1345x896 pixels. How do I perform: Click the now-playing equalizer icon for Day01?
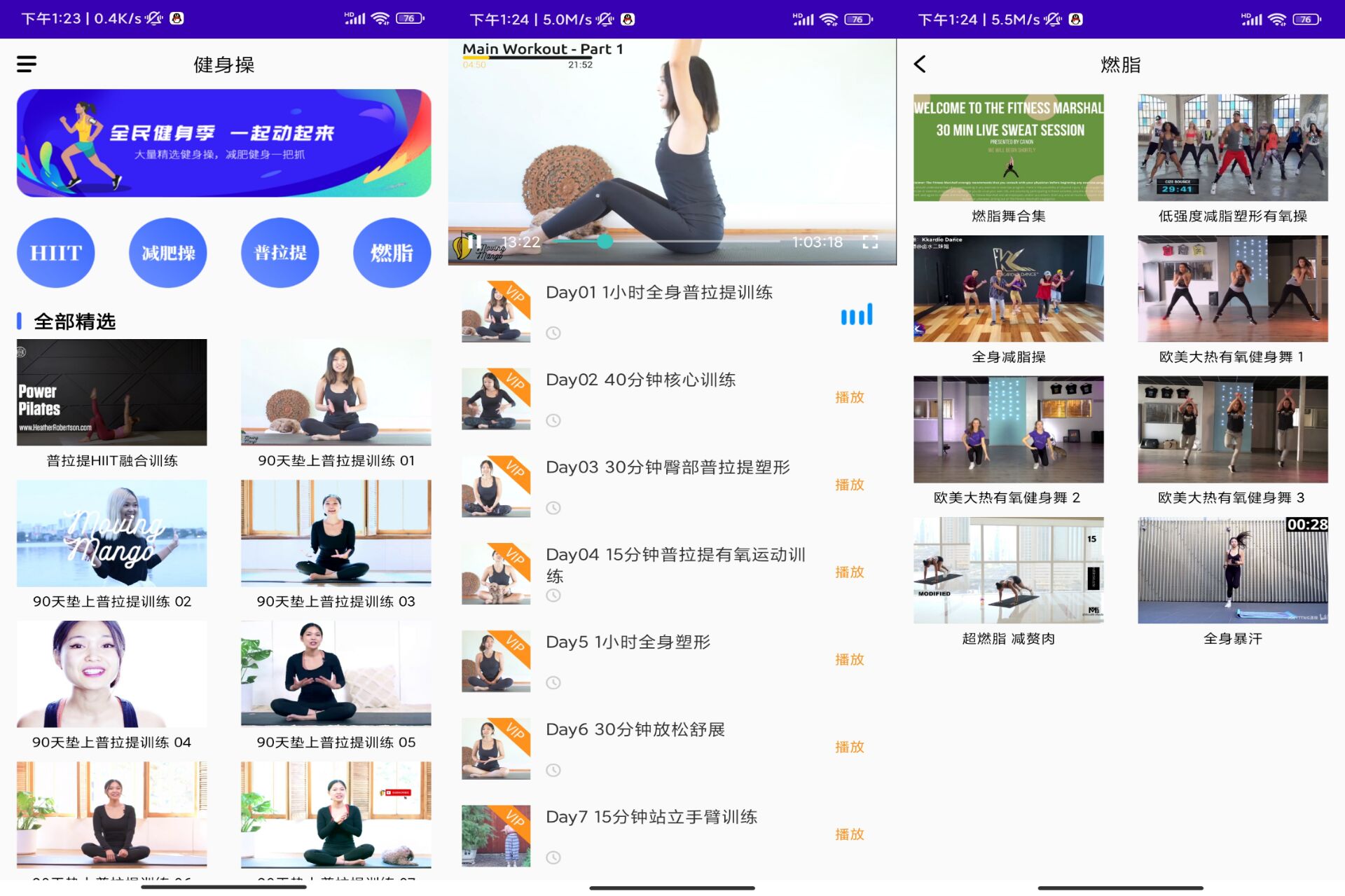[x=856, y=315]
